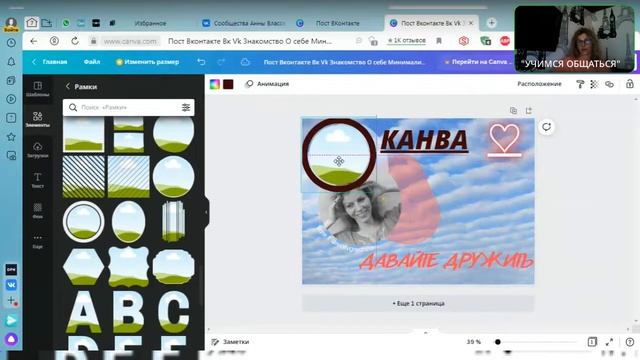
Task: Click the link chain icon in toolbar
Action: 609,84
